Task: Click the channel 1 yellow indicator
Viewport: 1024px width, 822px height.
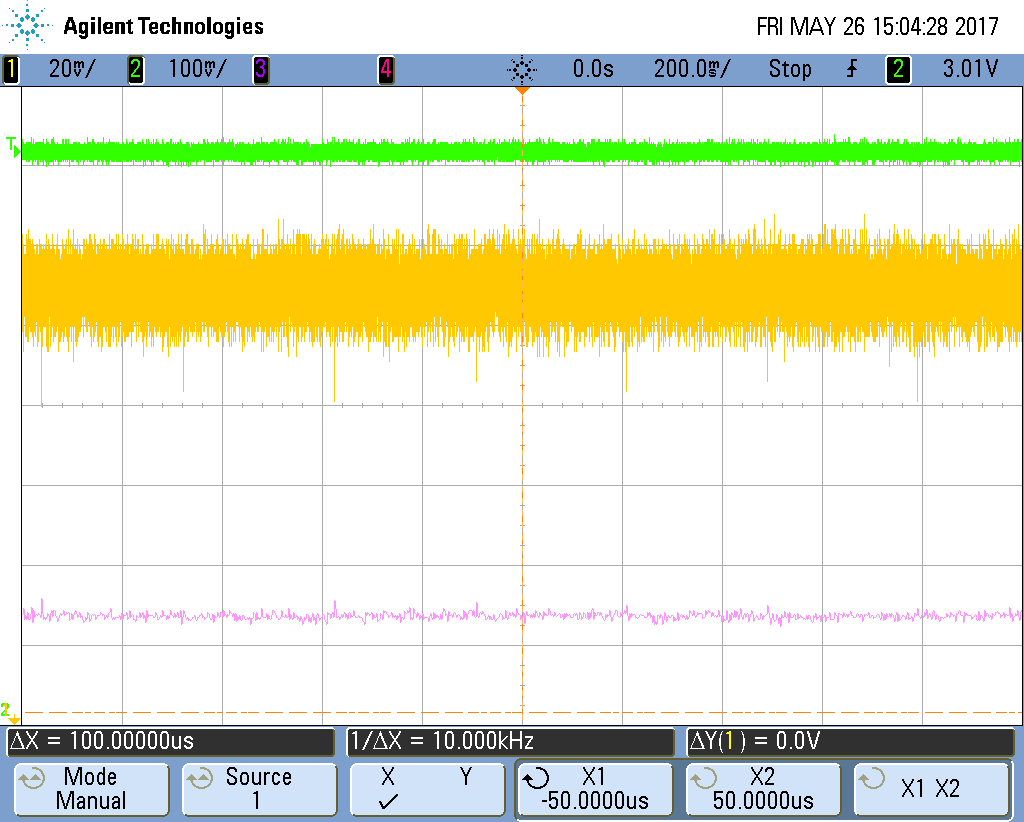Action: pos(10,69)
